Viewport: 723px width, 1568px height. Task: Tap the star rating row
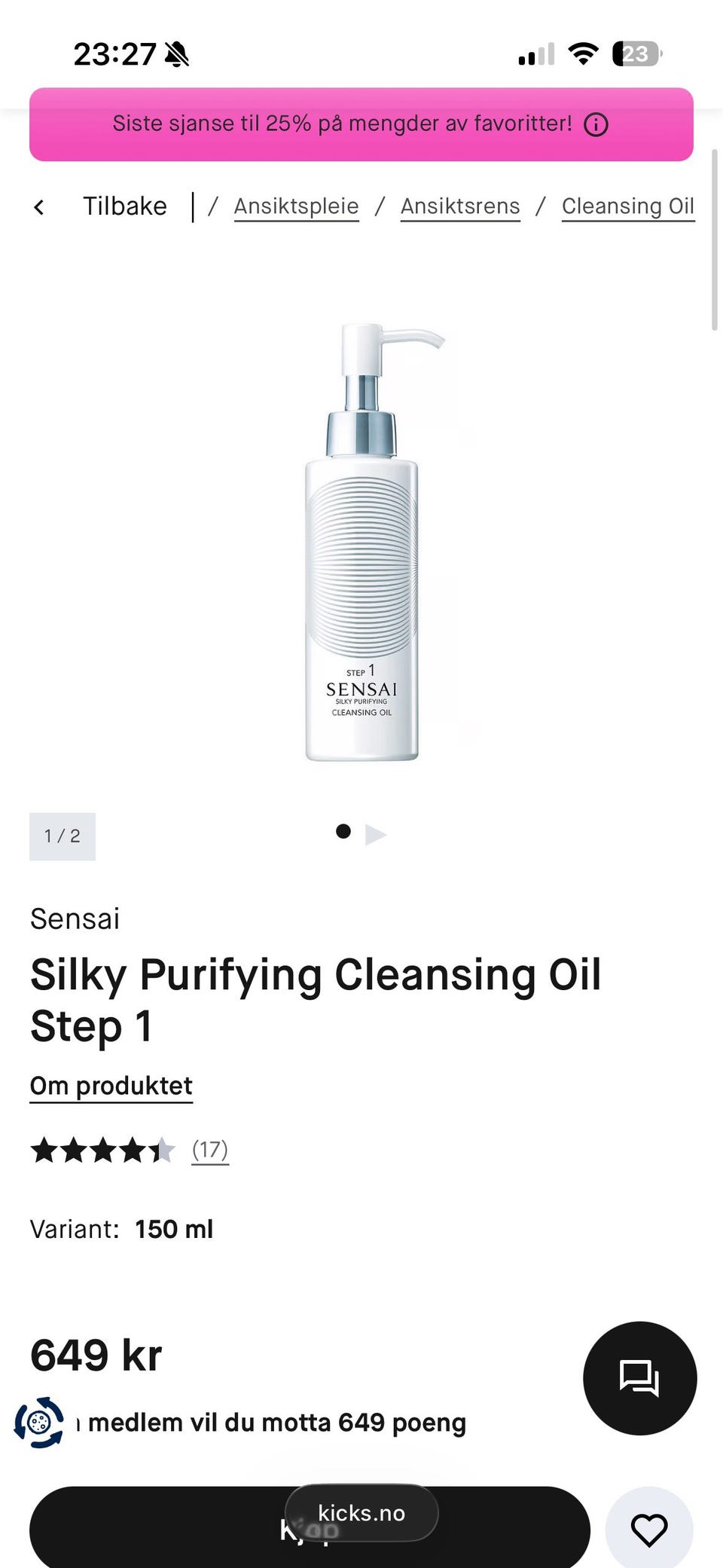tap(102, 1151)
